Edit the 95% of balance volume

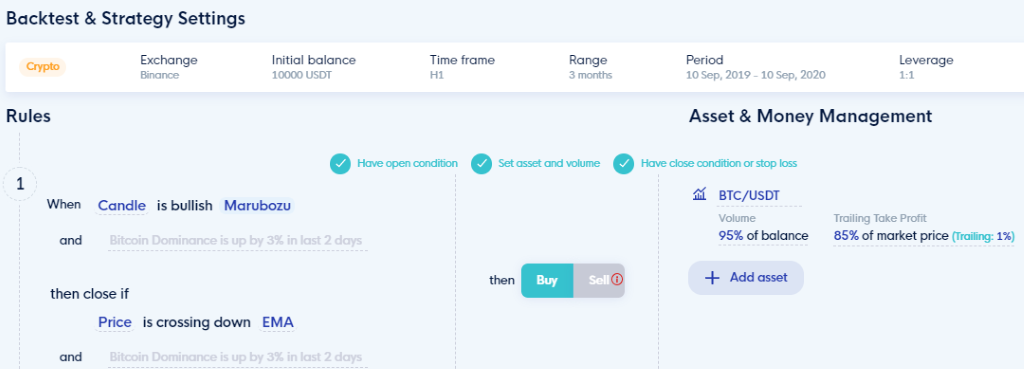point(763,236)
